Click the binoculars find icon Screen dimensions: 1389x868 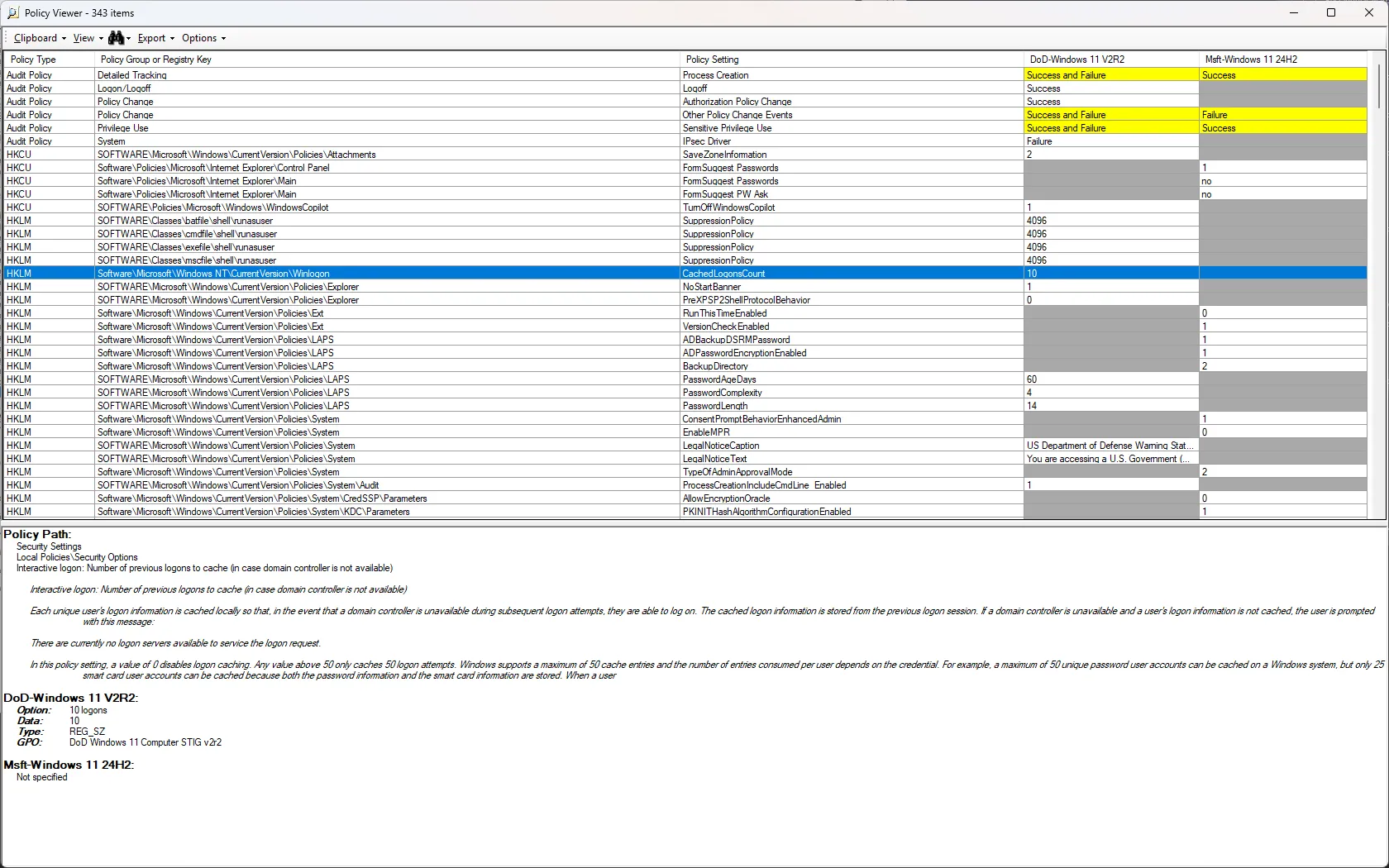coord(116,38)
